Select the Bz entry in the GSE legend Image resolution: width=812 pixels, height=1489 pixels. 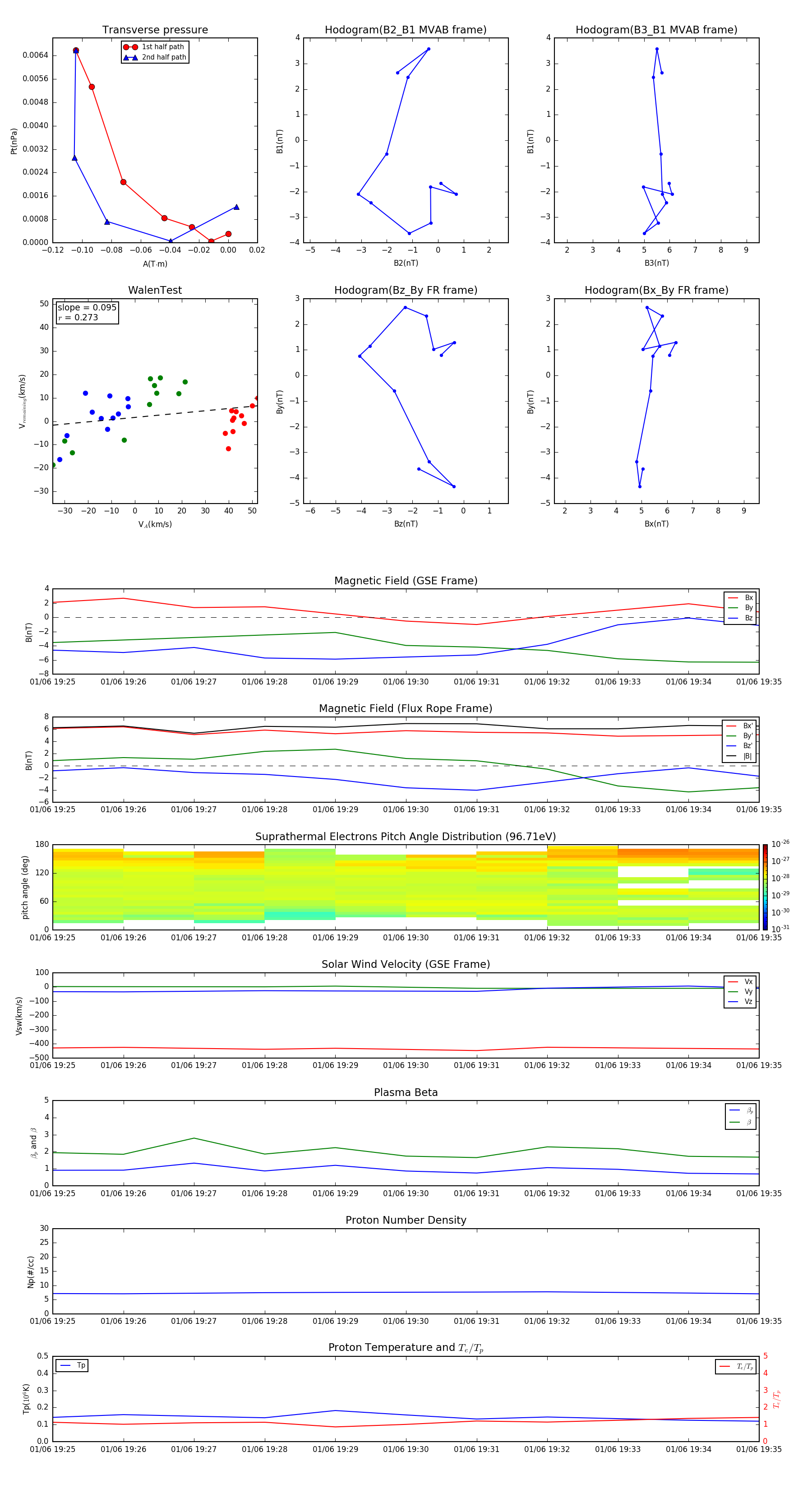pos(740,618)
